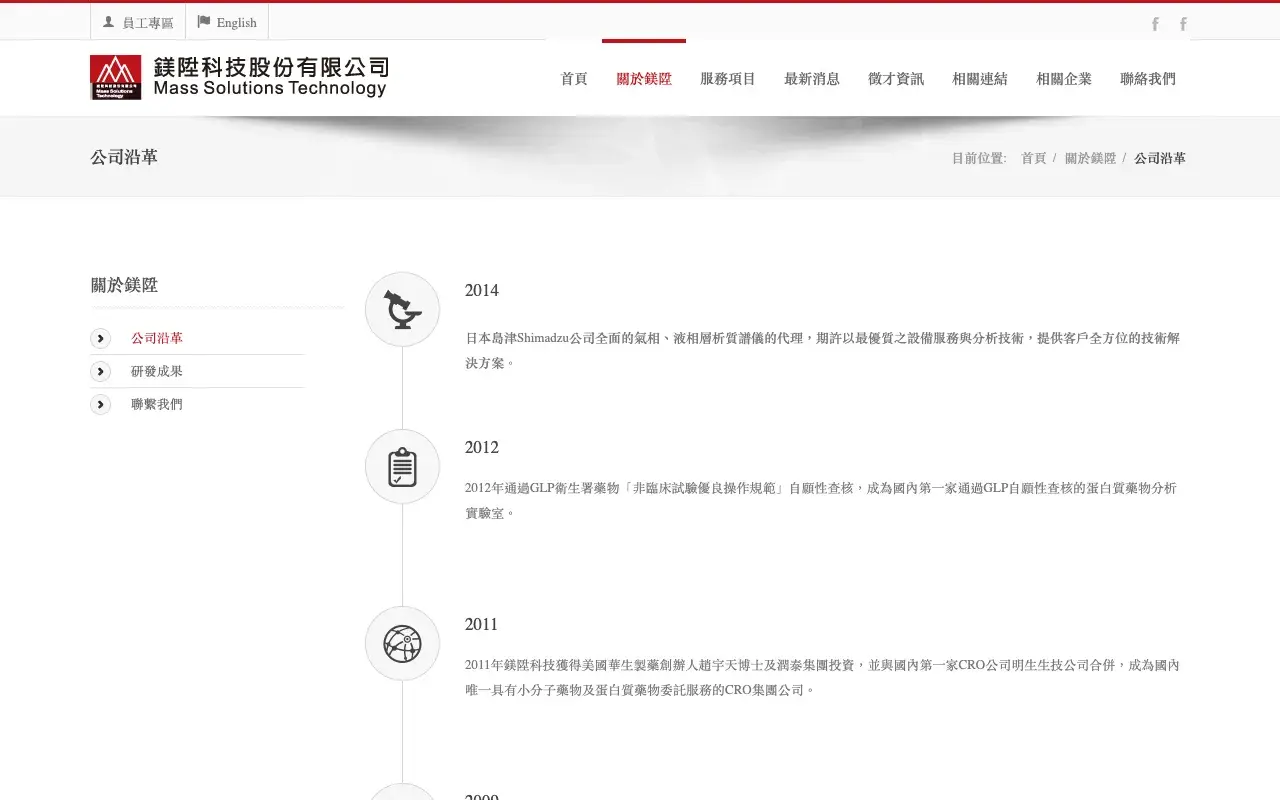1280x800 pixels.
Task: Open the second Facebook icon in top bar
Action: pyautogui.click(x=1183, y=24)
